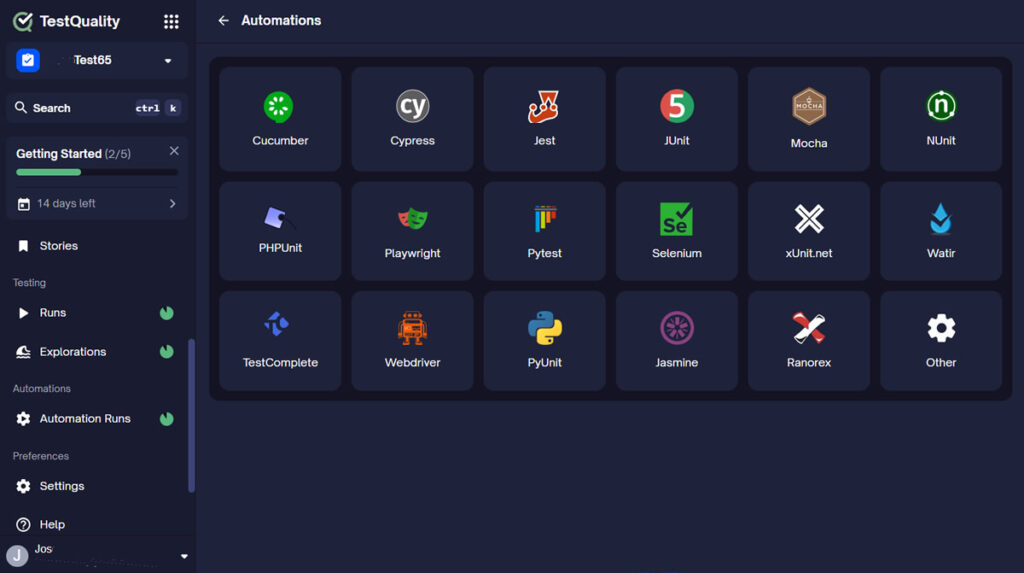The image size is (1024, 573).
Task: Choose the NUnit framework tile
Action: [940, 119]
